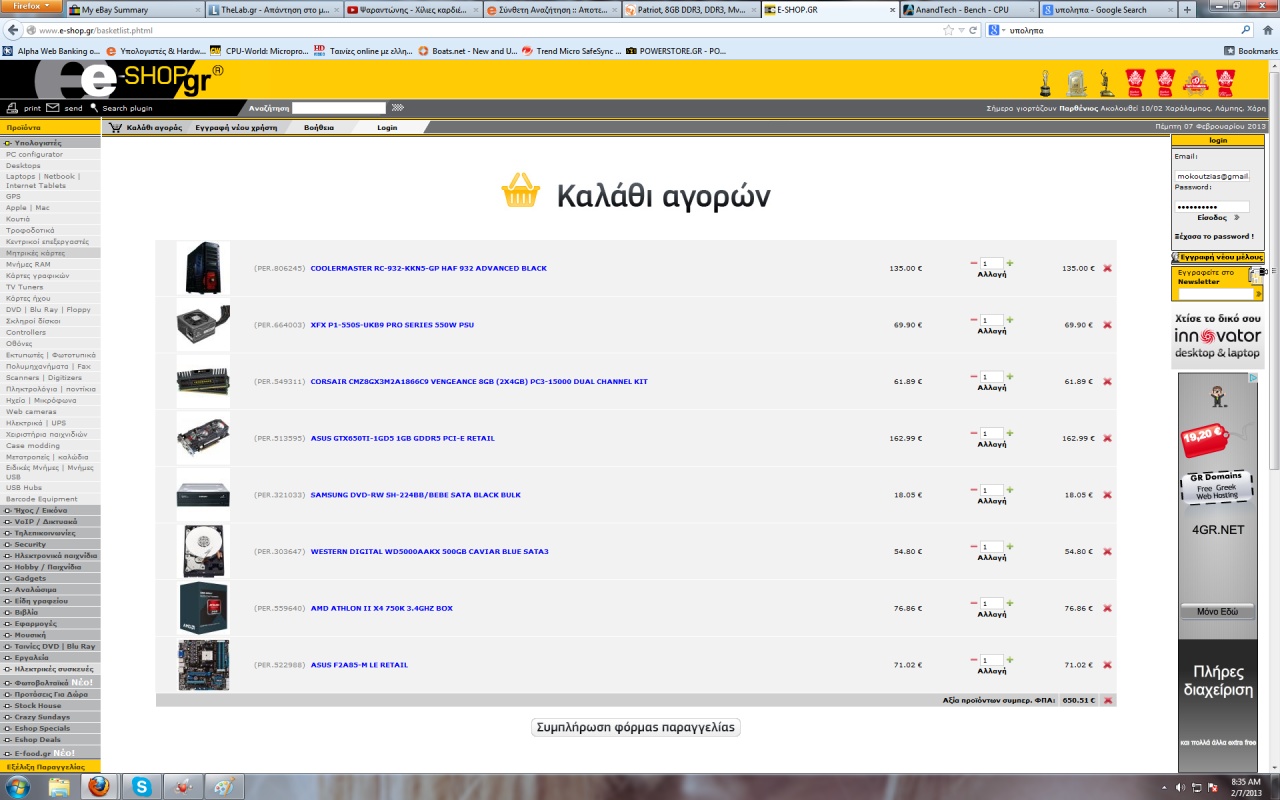Increase ASUS GTX650TI quantity green plus
The width and height of the screenshot is (1280, 800).
click(1010, 433)
